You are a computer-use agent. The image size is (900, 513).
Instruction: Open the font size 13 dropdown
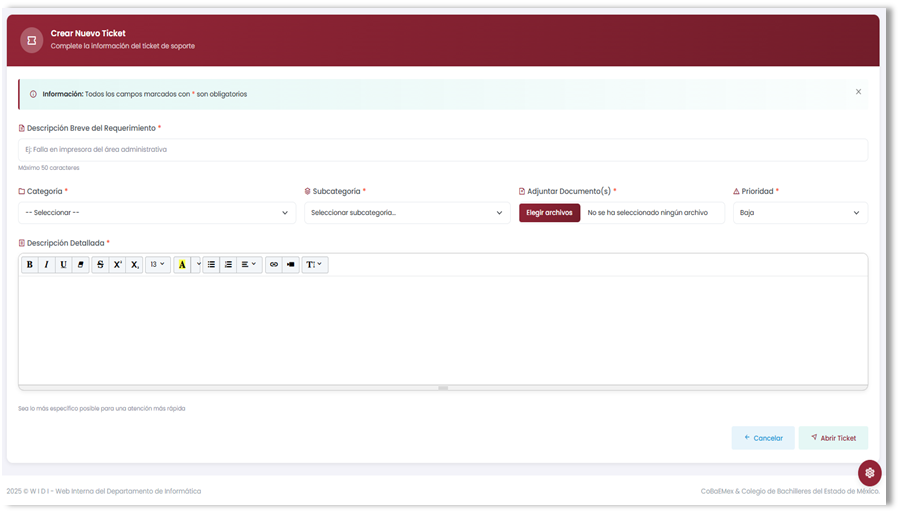[158, 265]
